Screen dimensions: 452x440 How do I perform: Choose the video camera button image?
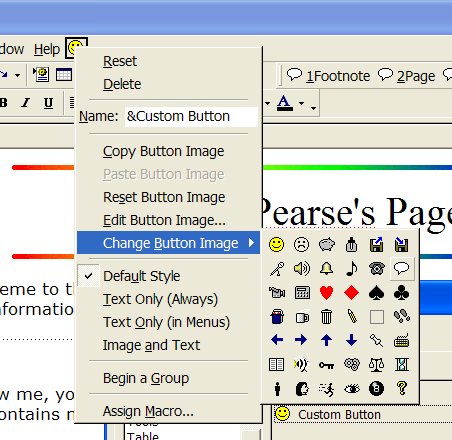click(276, 293)
